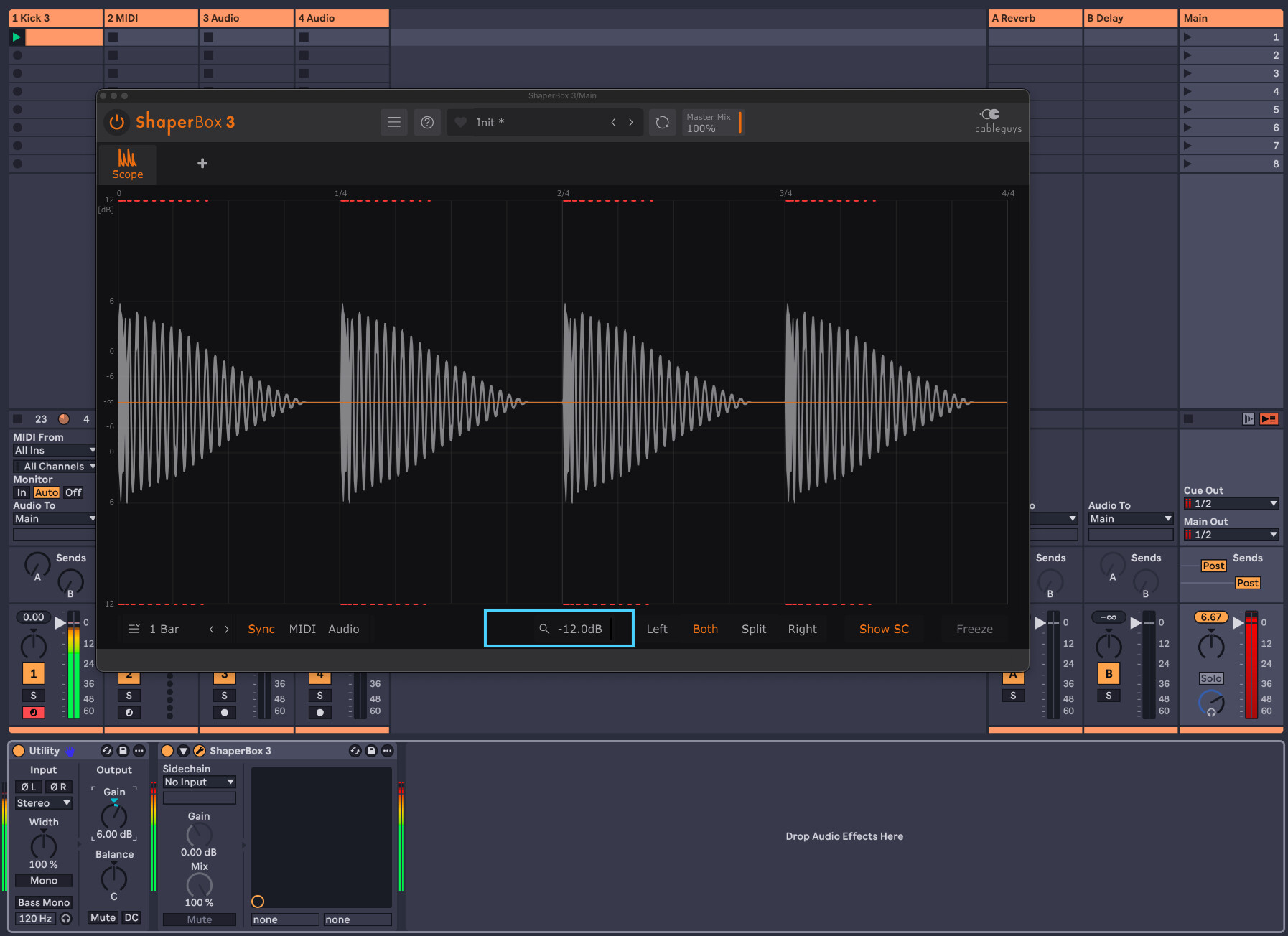The width and height of the screenshot is (1288, 936).
Task: Toggle the Utility device activator
Action: [x=19, y=751]
